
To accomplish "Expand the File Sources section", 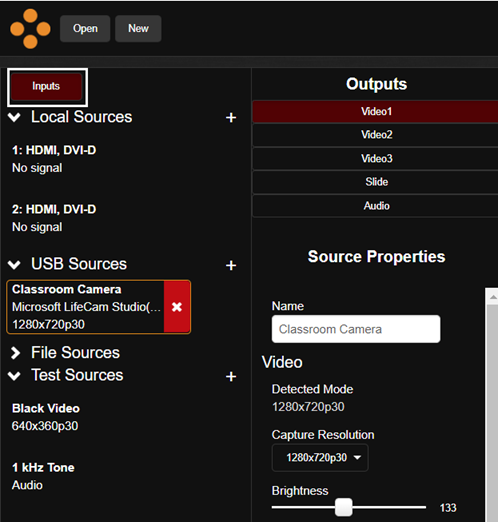I will tap(15, 353).
